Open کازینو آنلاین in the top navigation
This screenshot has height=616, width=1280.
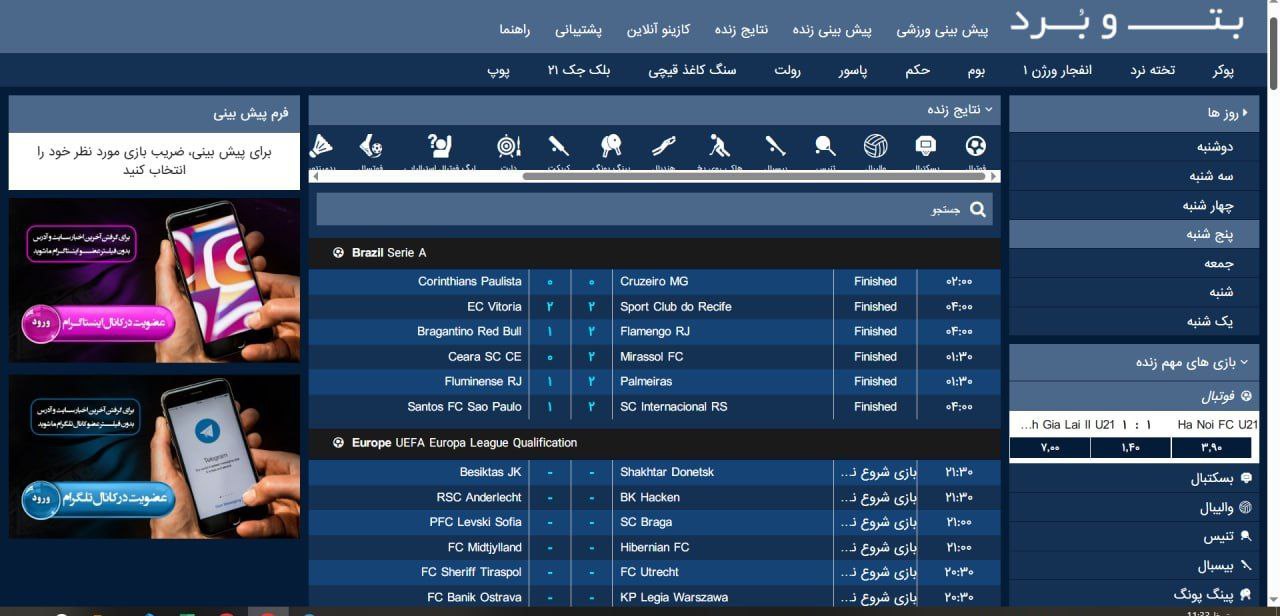659,30
